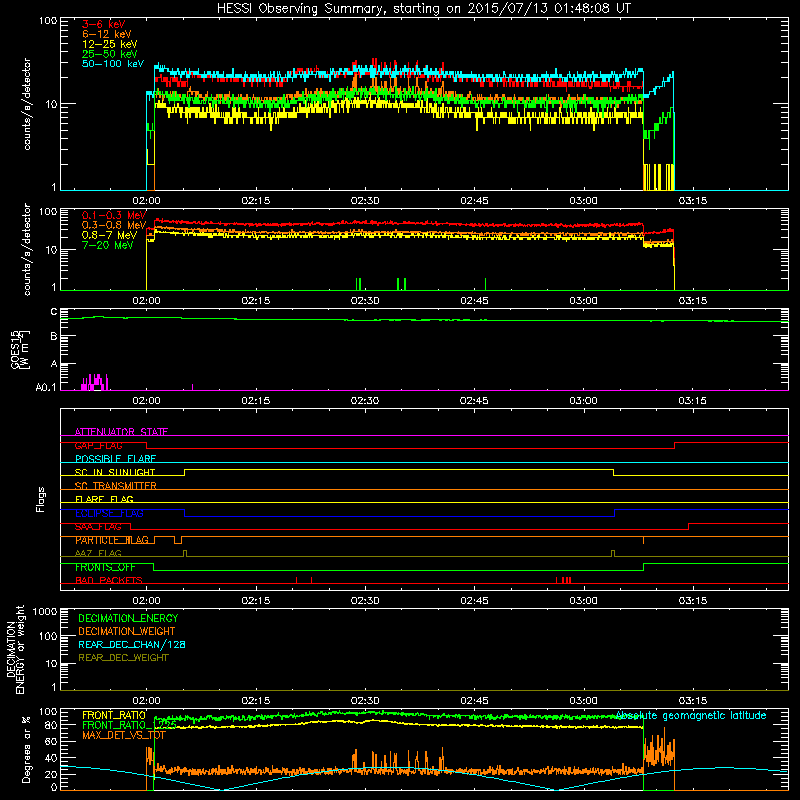This screenshot has height=800, width=800.
Task: Click the MAX_DET_VS_TOT legend label
Action: pos(124,735)
